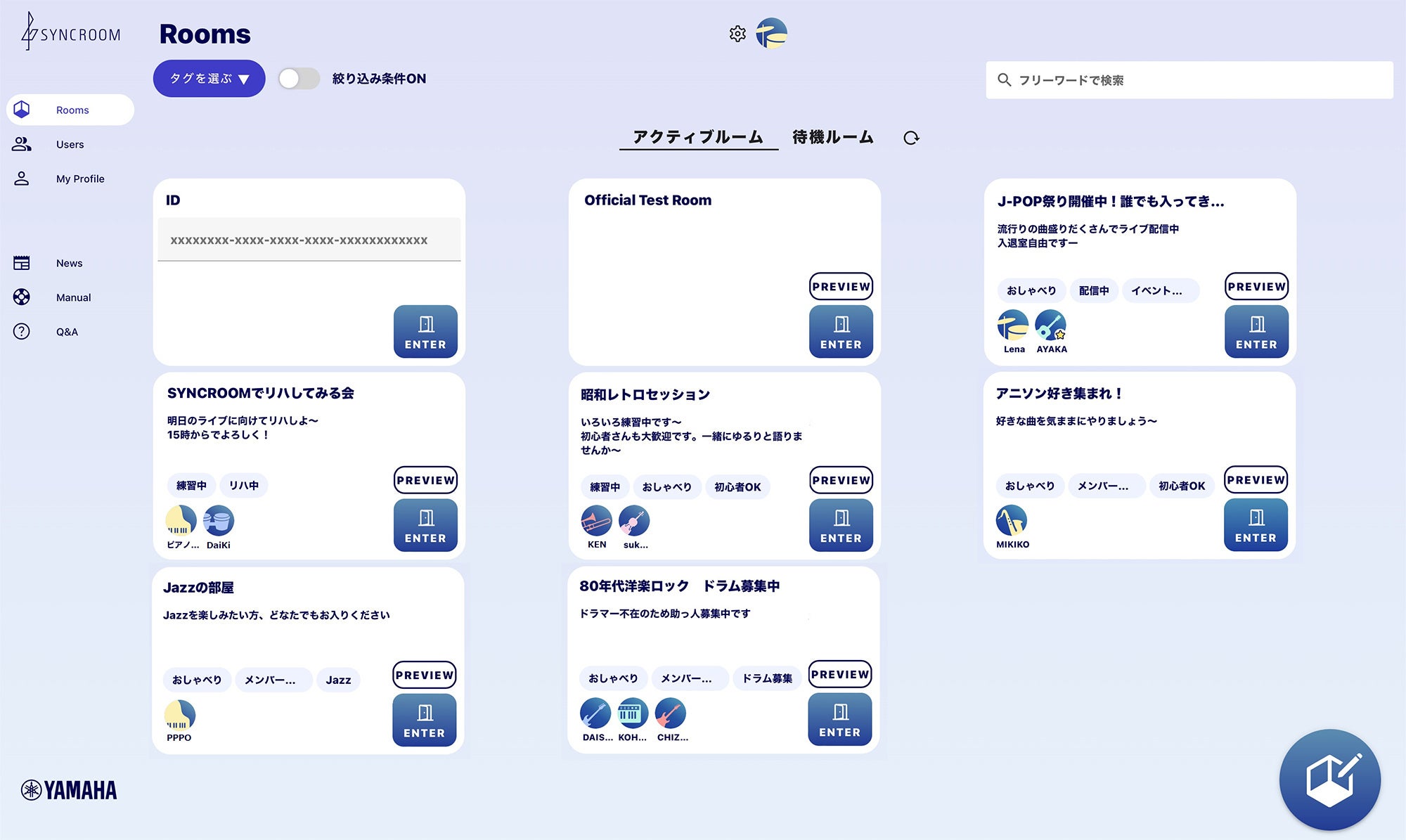Click the refresh room list icon
1406x840 pixels.
tap(911, 138)
